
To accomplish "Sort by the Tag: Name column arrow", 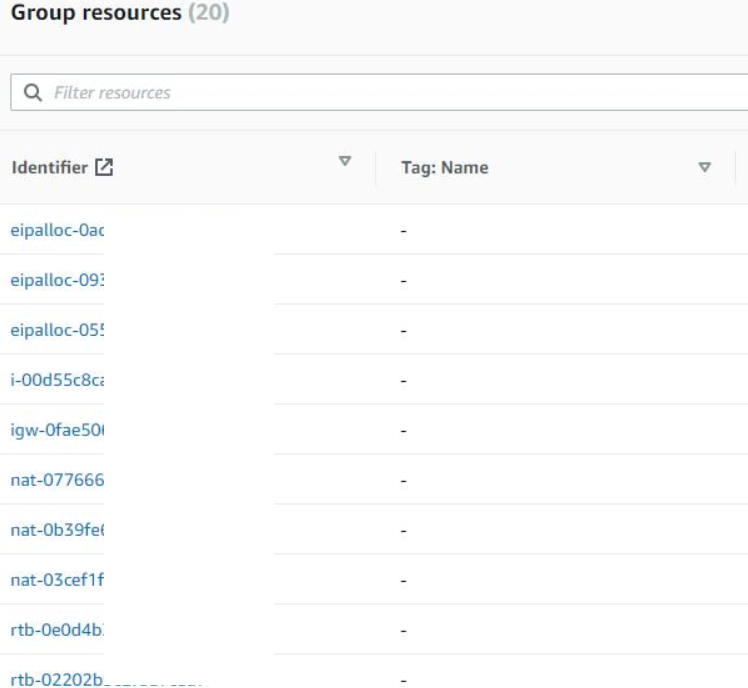I will [704, 167].
